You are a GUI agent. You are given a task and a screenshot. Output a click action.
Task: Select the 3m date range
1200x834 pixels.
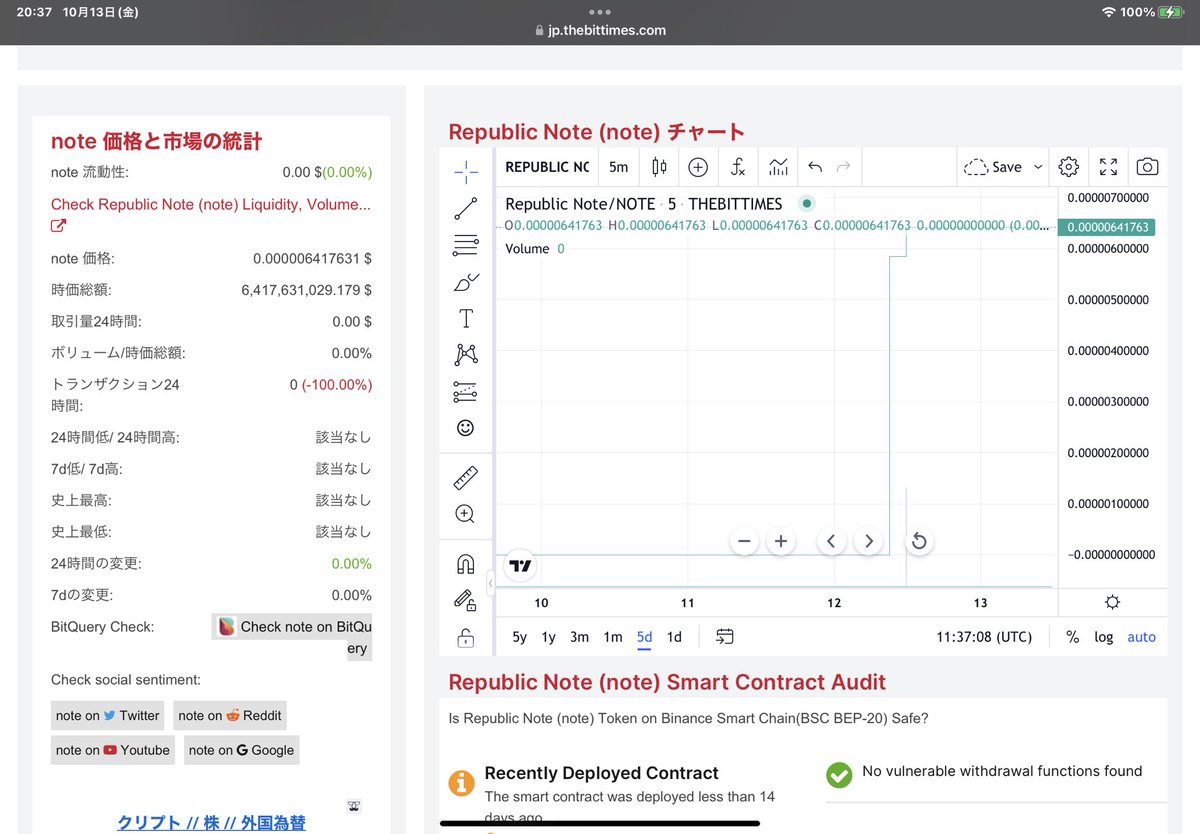pos(580,637)
